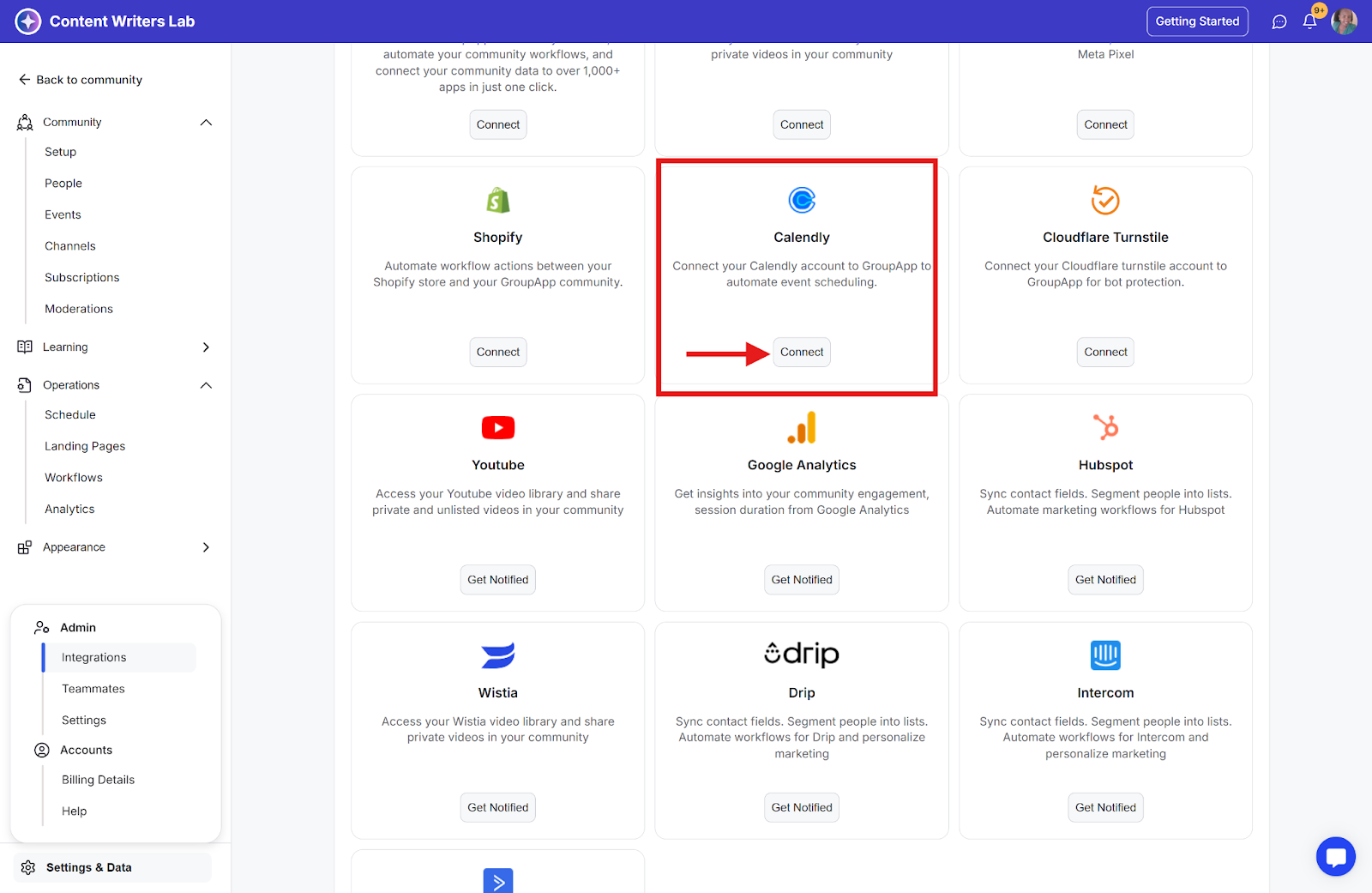
Task: Collapse the Operations section chevron
Action: [206, 385]
